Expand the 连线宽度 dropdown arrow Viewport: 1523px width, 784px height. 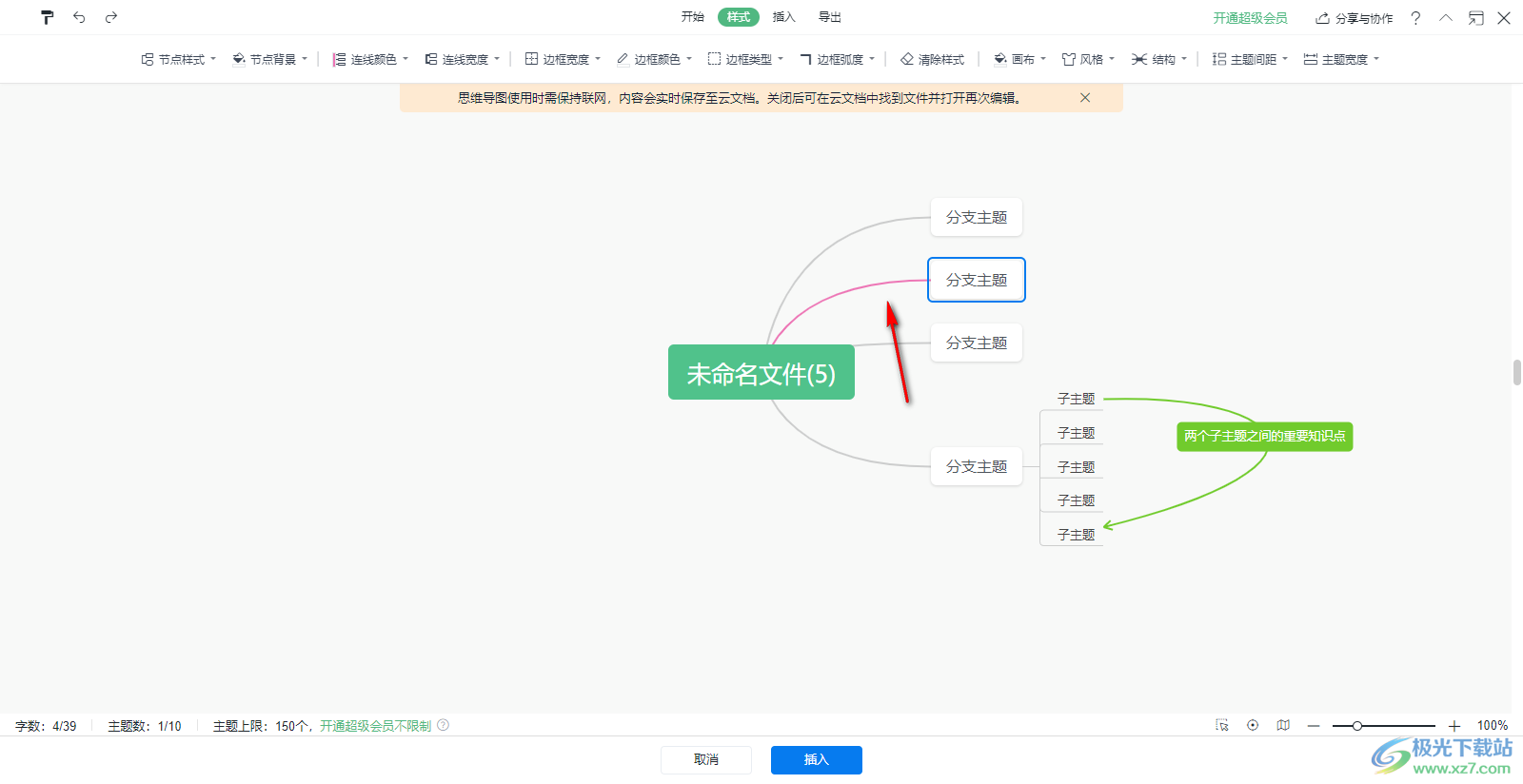click(497, 59)
